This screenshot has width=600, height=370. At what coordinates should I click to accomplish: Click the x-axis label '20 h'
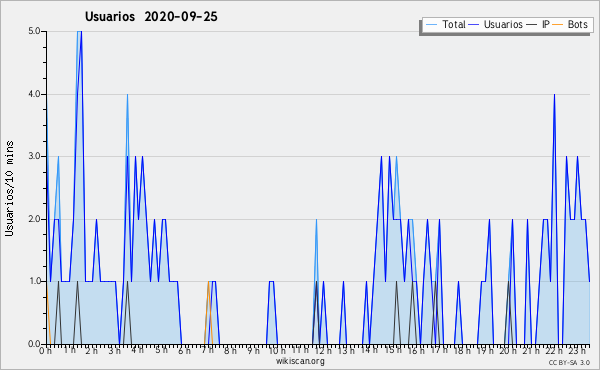tap(508, 351)
